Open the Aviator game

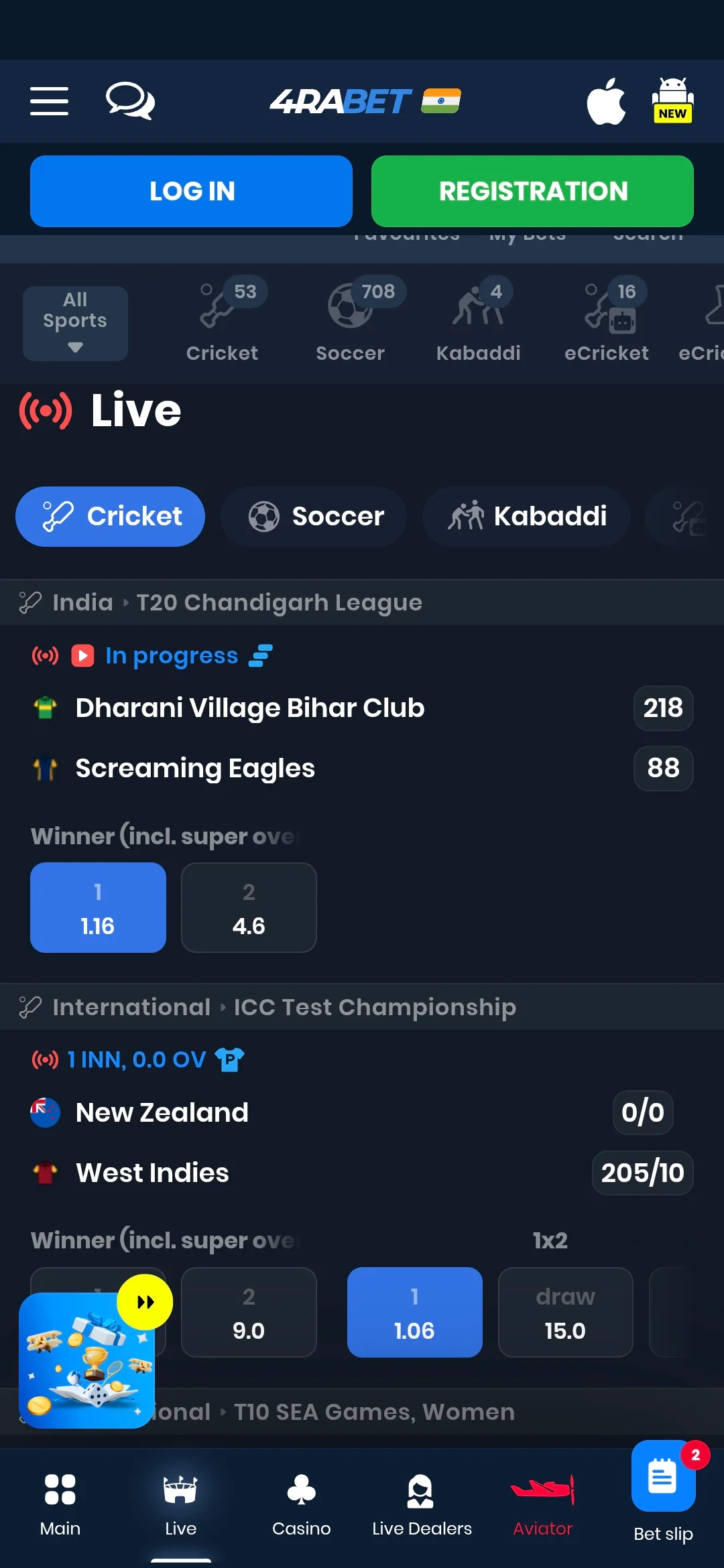click(542, 1501)
